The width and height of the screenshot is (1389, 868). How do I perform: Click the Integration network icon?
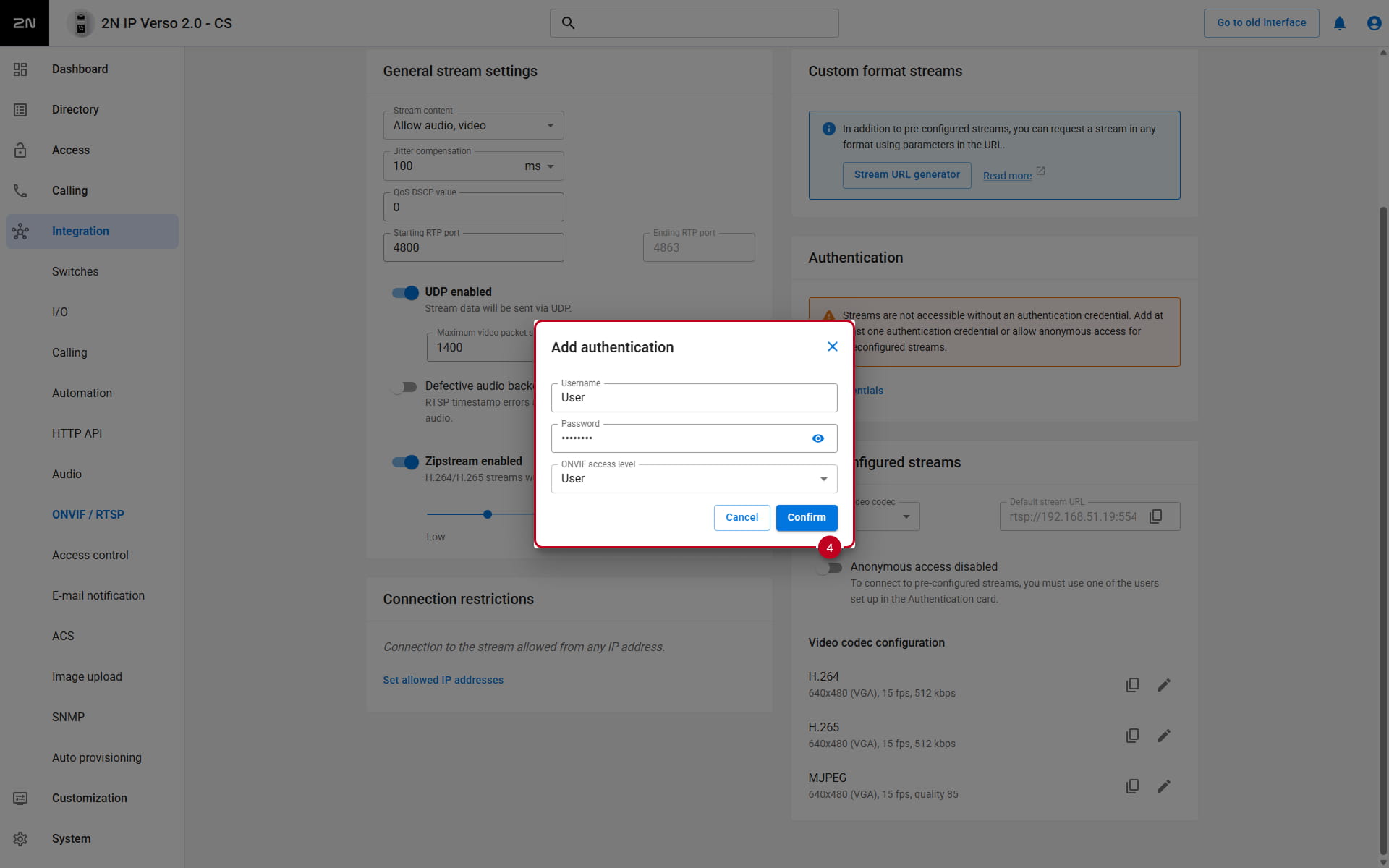20,231
